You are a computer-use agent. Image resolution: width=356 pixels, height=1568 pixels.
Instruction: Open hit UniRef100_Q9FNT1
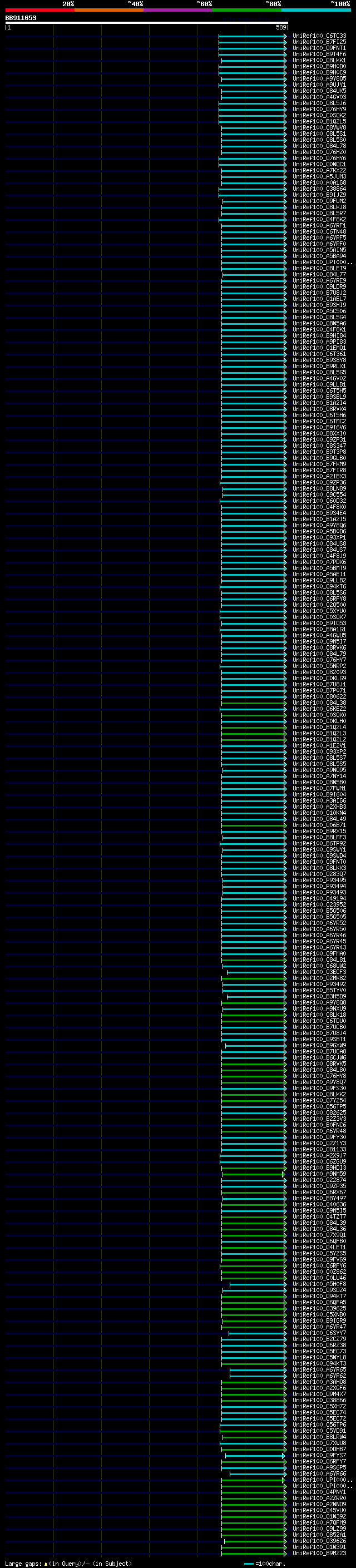pos(319,48)
